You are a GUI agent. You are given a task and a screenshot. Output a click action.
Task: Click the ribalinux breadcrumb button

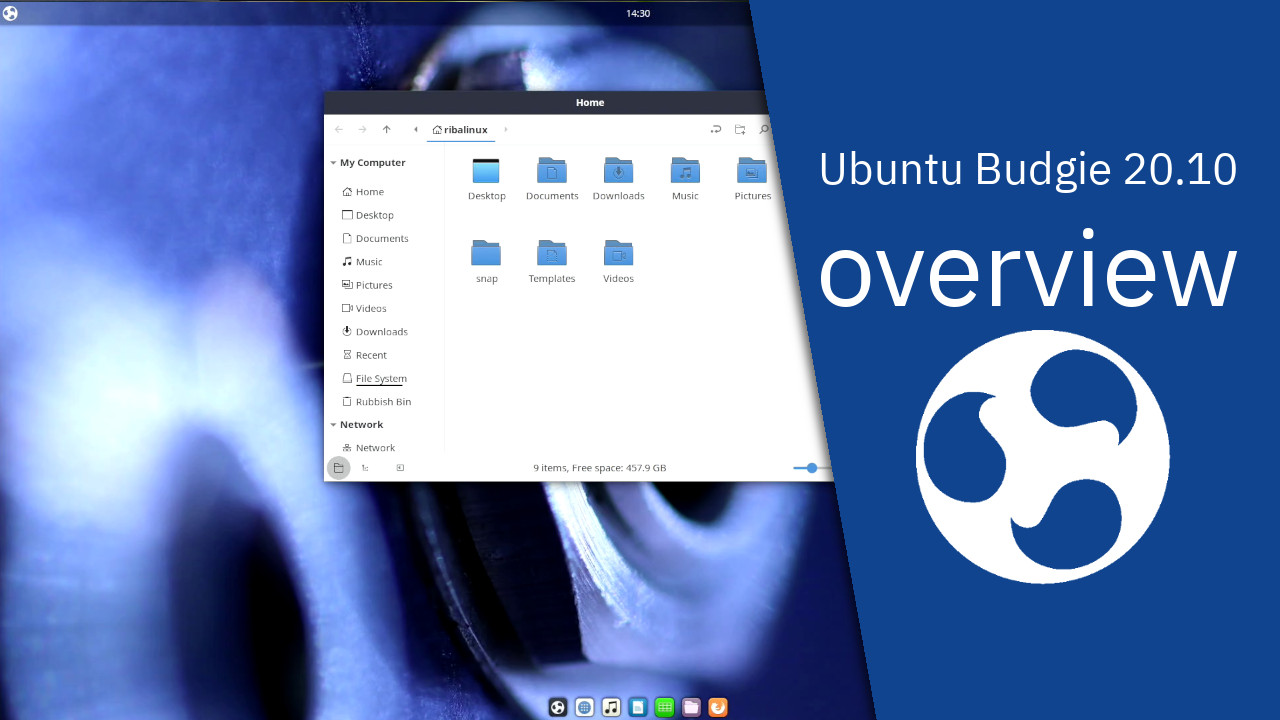click(x=460, y=130)
